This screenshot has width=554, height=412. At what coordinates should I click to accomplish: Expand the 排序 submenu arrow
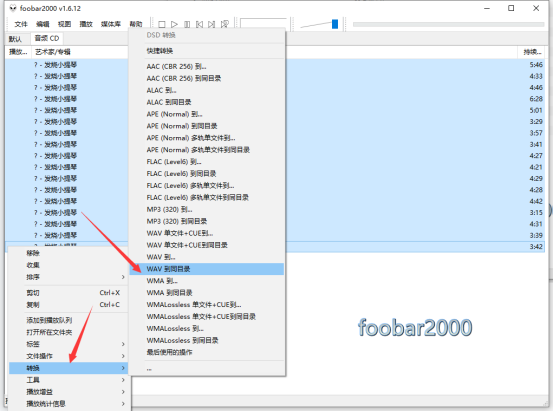coord(123,277)
